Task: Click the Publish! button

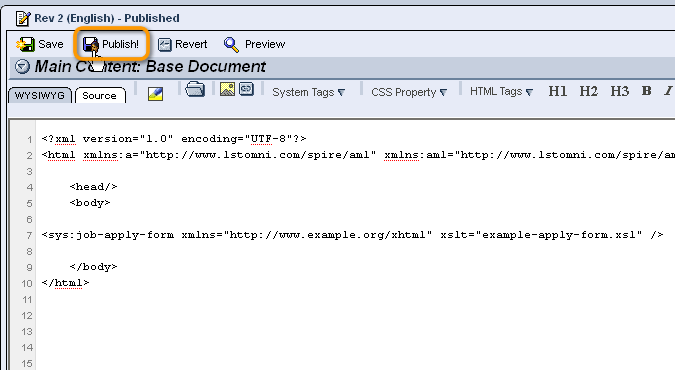Action: 111,44
